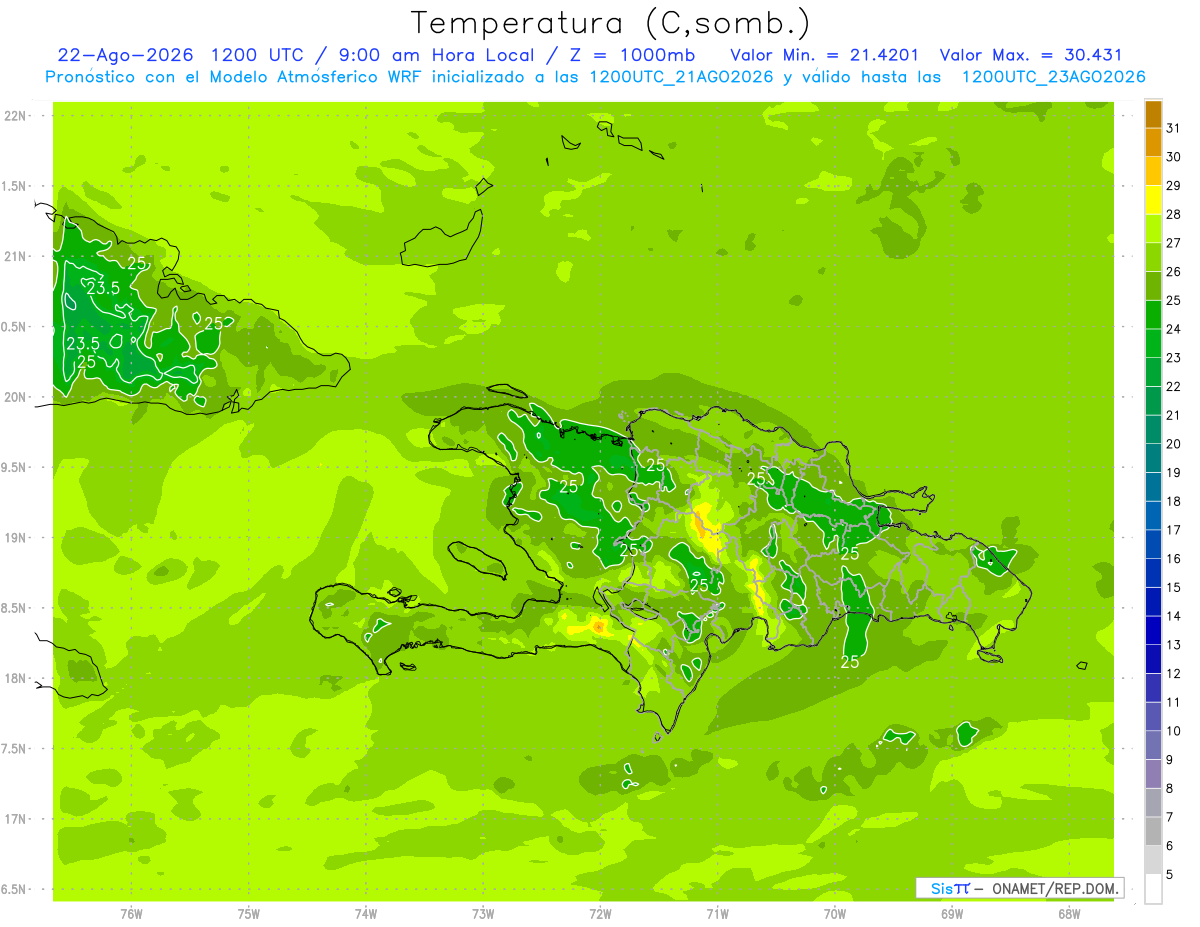Screen dimensions: 1200x927
Task: Click the '74W' longitude label
Action: point(366,914)
